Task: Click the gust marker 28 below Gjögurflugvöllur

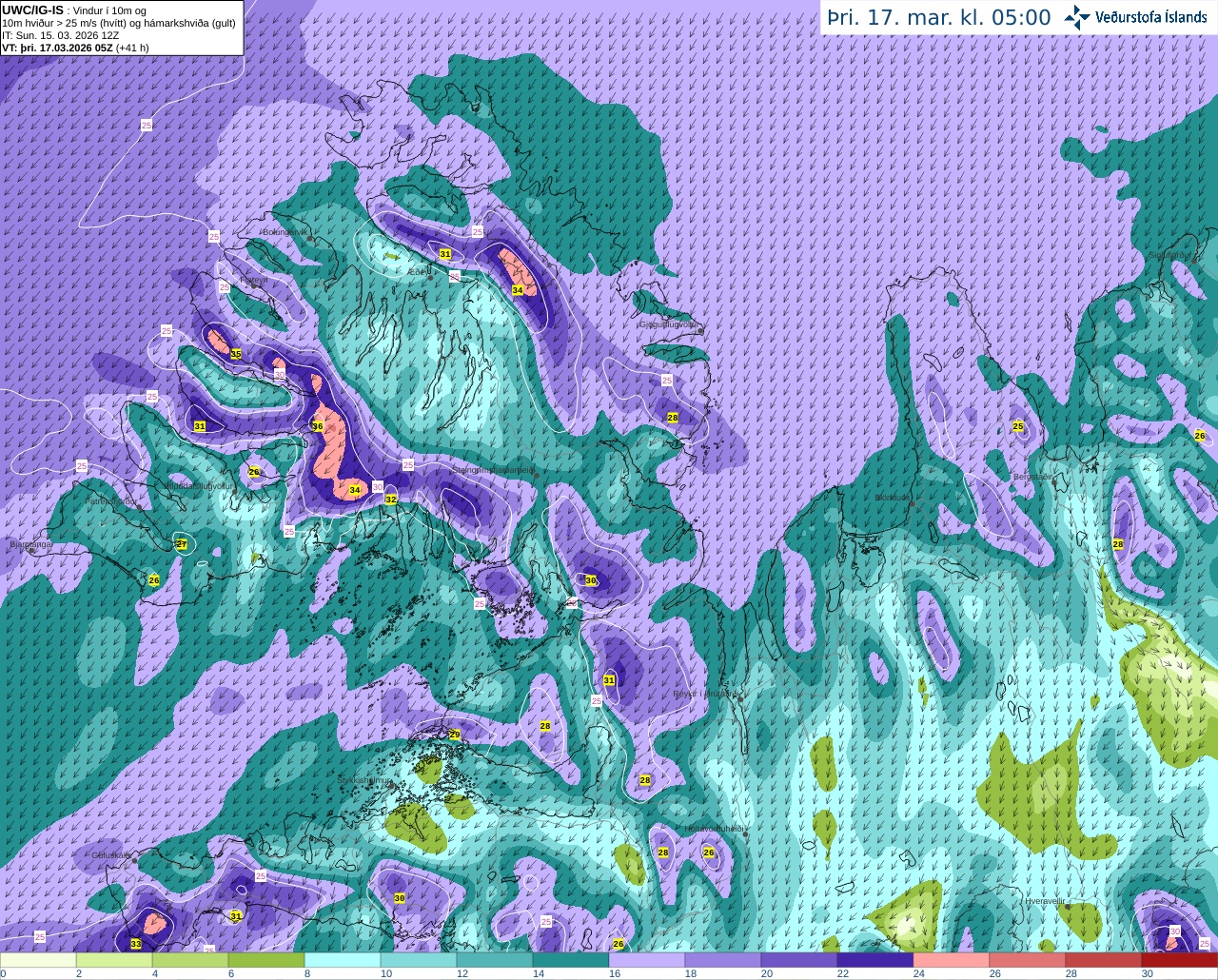Action: 673,418
